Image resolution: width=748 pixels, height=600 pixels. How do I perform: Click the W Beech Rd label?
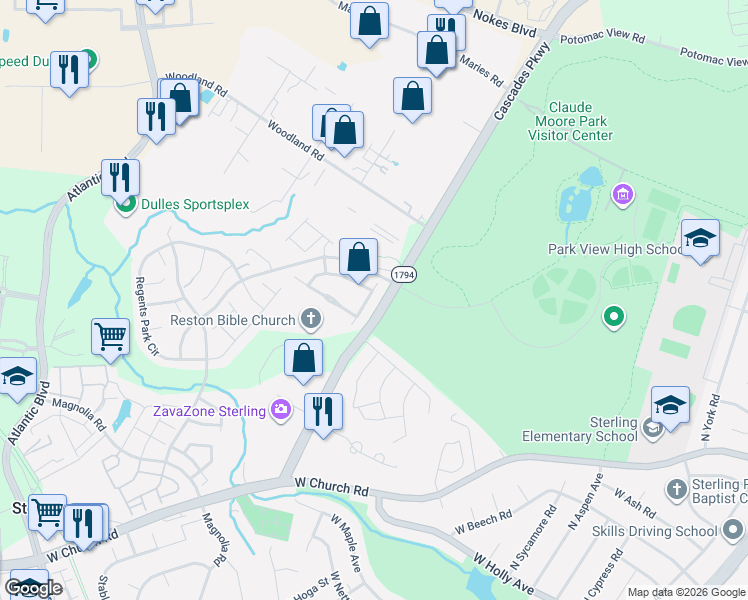483,522
